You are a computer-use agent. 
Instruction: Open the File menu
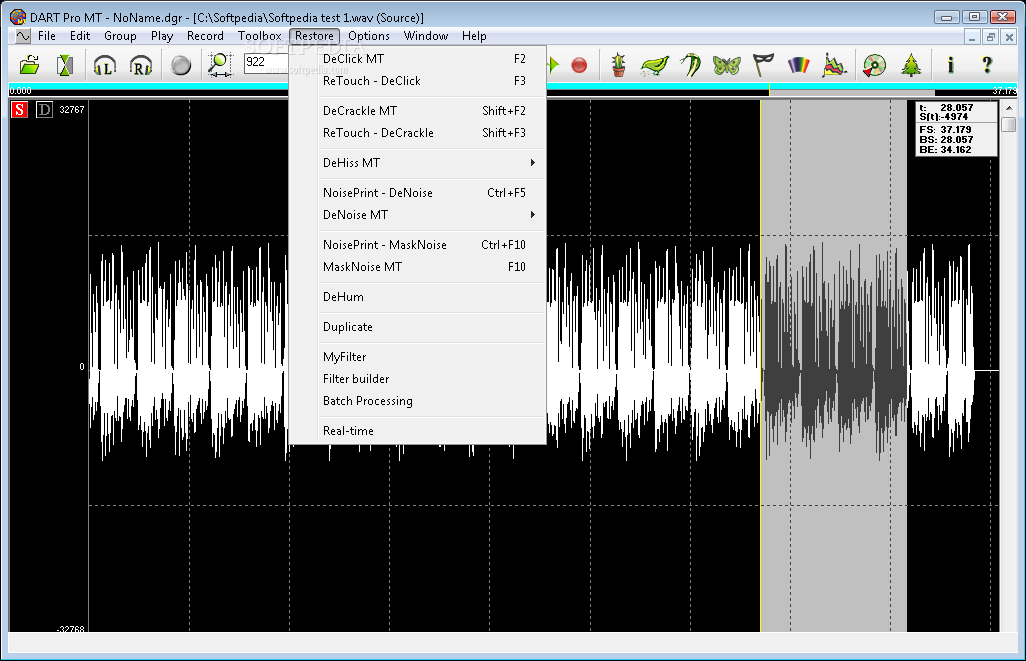tap(46, 36)
